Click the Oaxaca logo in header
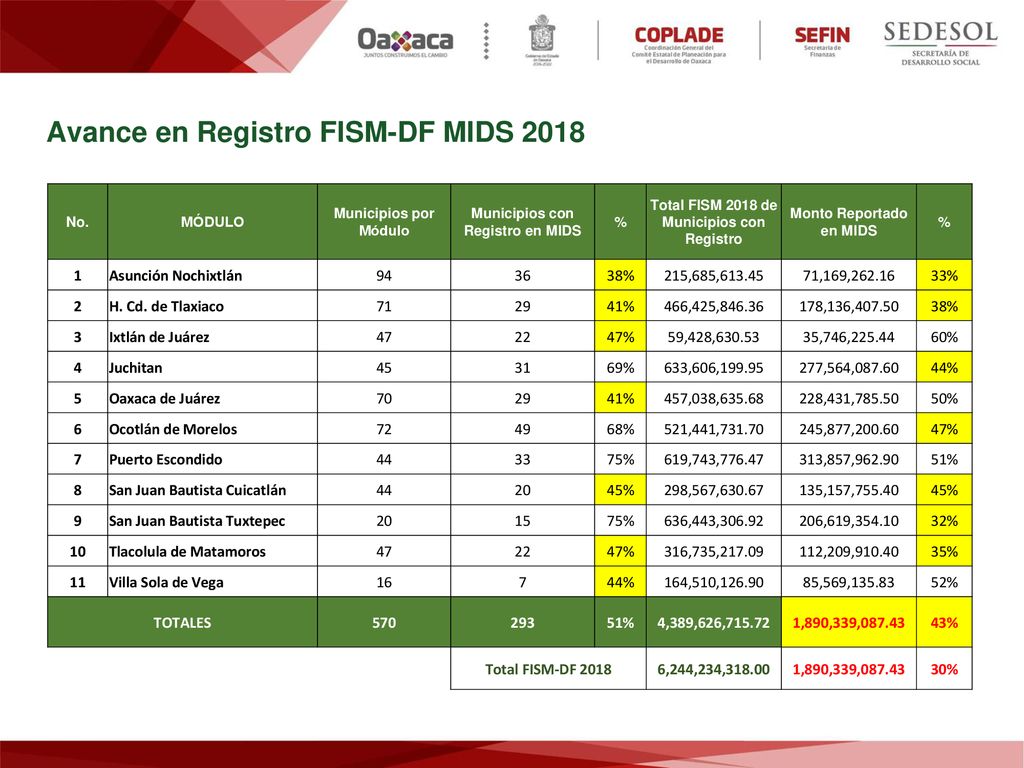The height and width of the screenshot is (768, 1024). pyautogui.click(x=405, y=42)
